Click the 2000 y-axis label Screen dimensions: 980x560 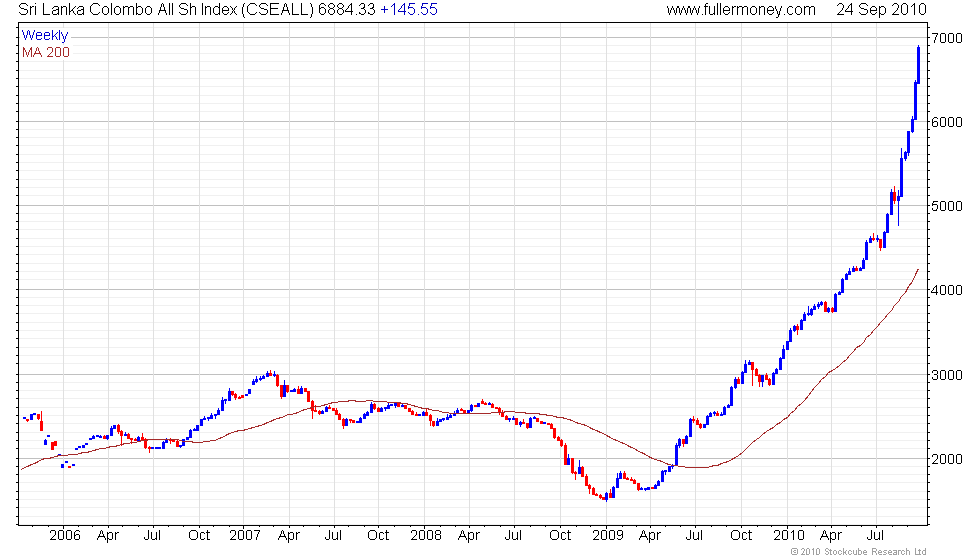pos(947,459)
